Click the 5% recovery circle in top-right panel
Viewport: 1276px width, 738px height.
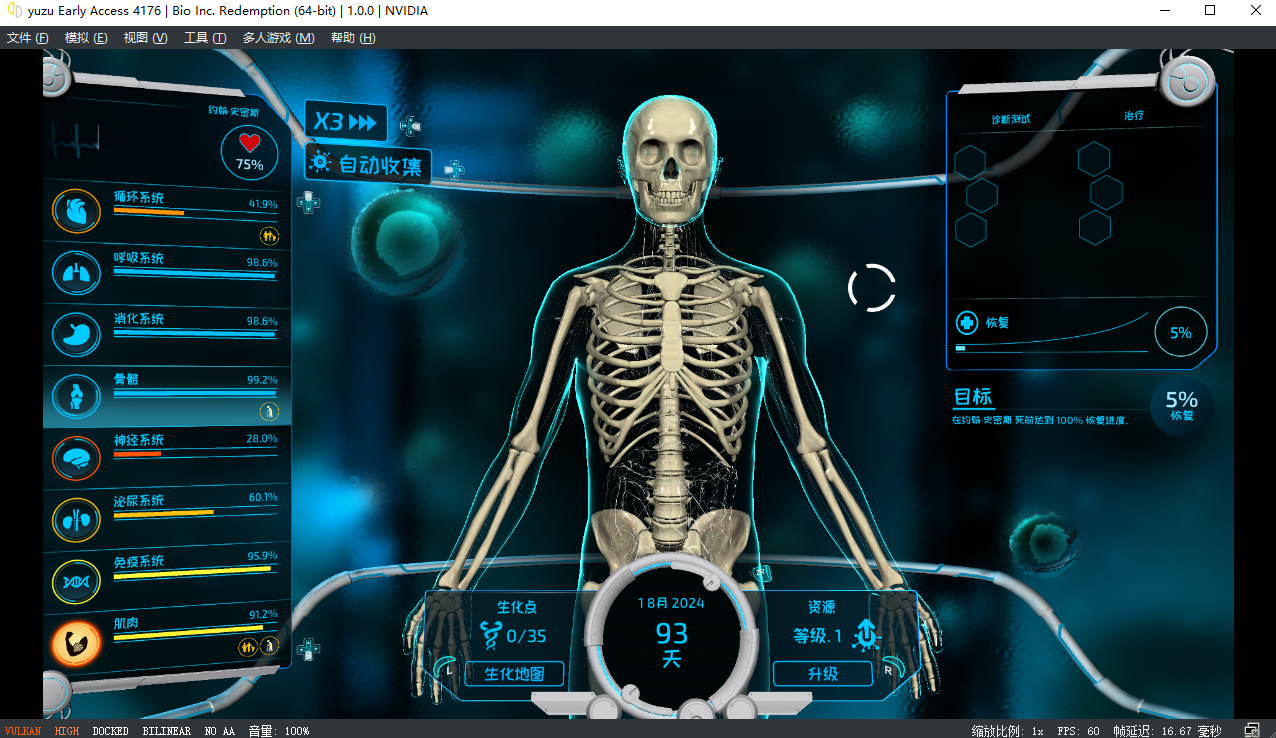pos(1181,332)
